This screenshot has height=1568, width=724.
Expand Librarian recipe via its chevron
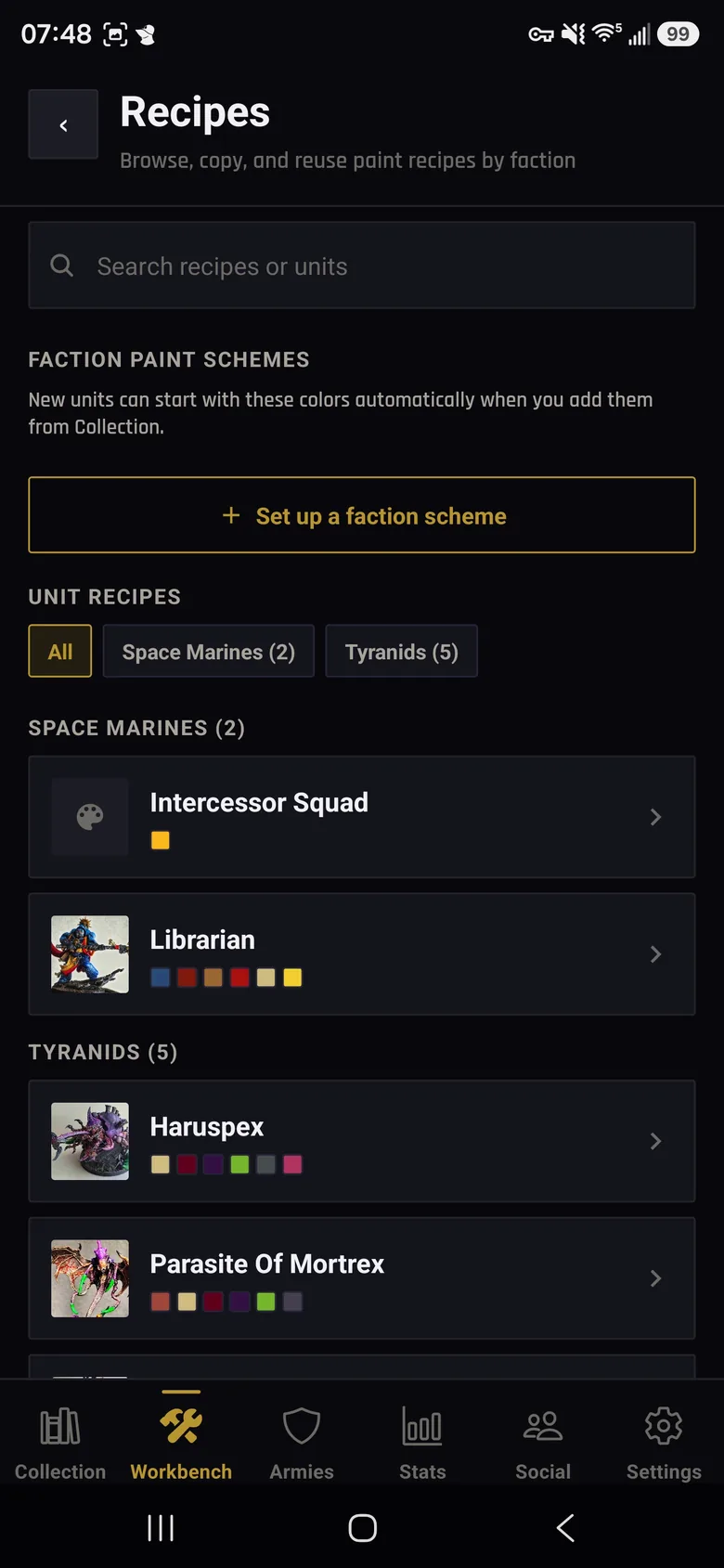[x=655, y=954]
